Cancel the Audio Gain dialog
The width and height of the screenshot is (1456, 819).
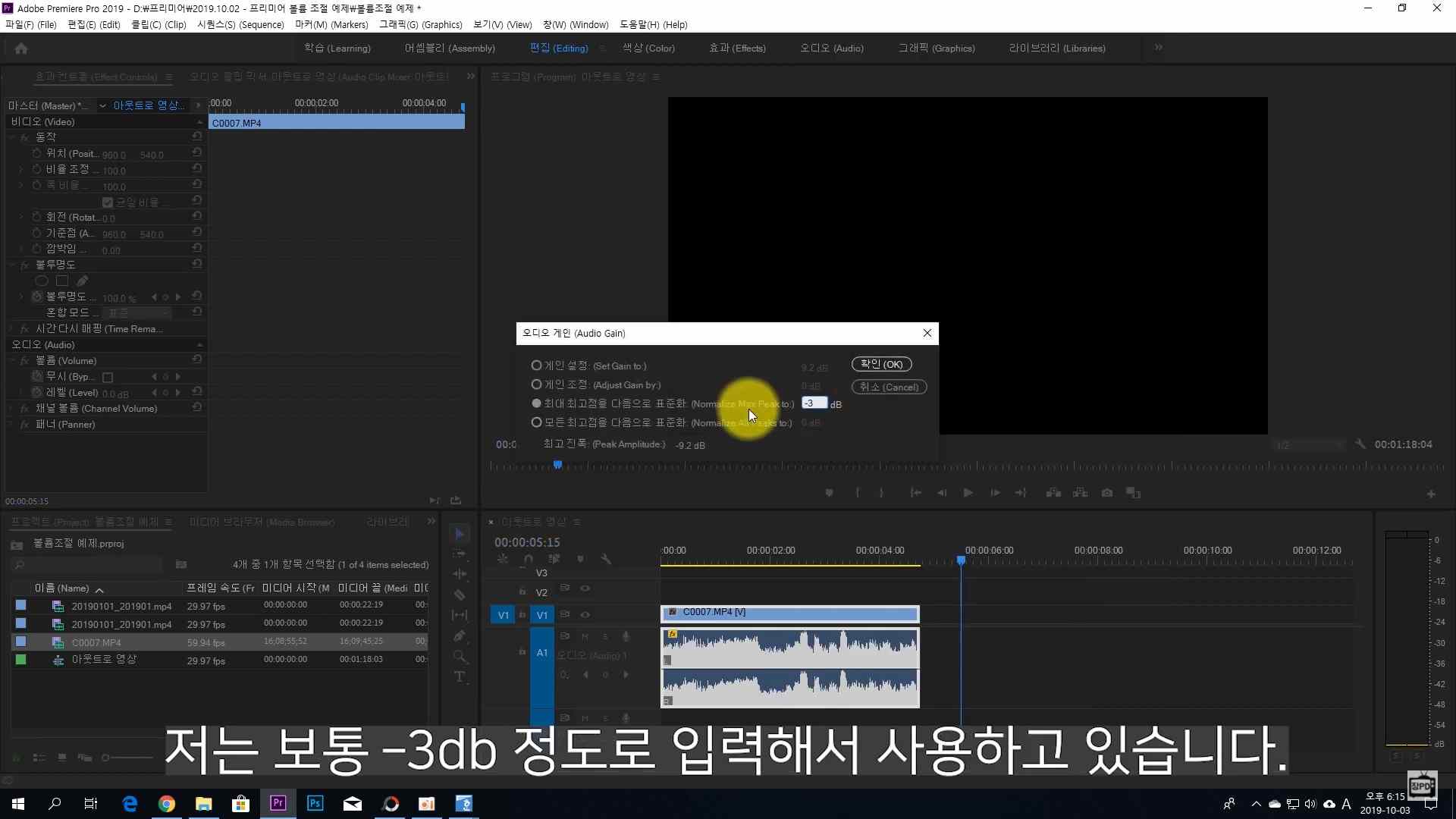tap(889, 387)
